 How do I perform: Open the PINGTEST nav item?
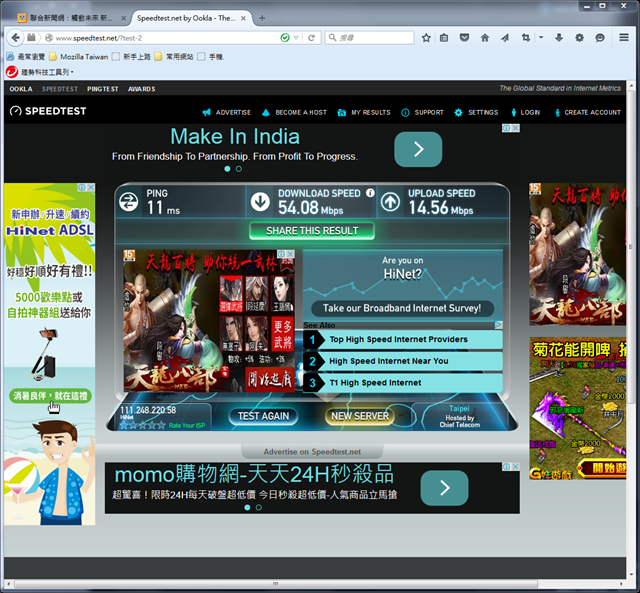(102, 89)
